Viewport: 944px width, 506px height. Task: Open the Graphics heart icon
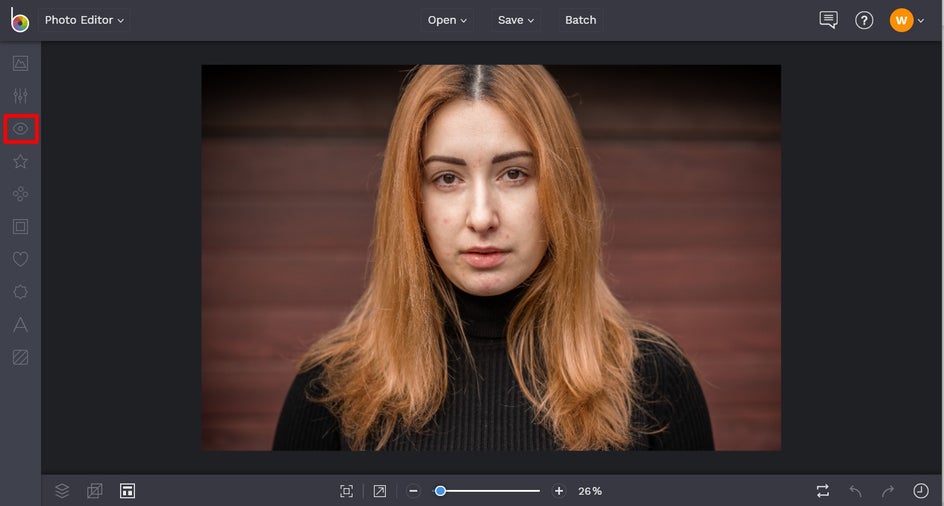20,259
